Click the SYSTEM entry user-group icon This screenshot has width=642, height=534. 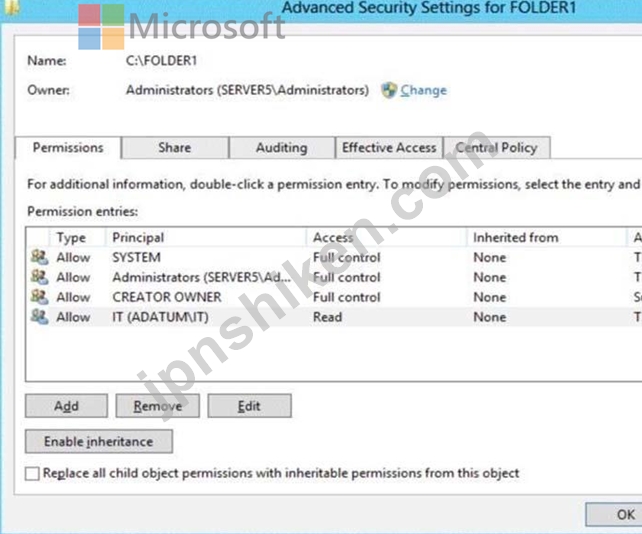point(40,257)
